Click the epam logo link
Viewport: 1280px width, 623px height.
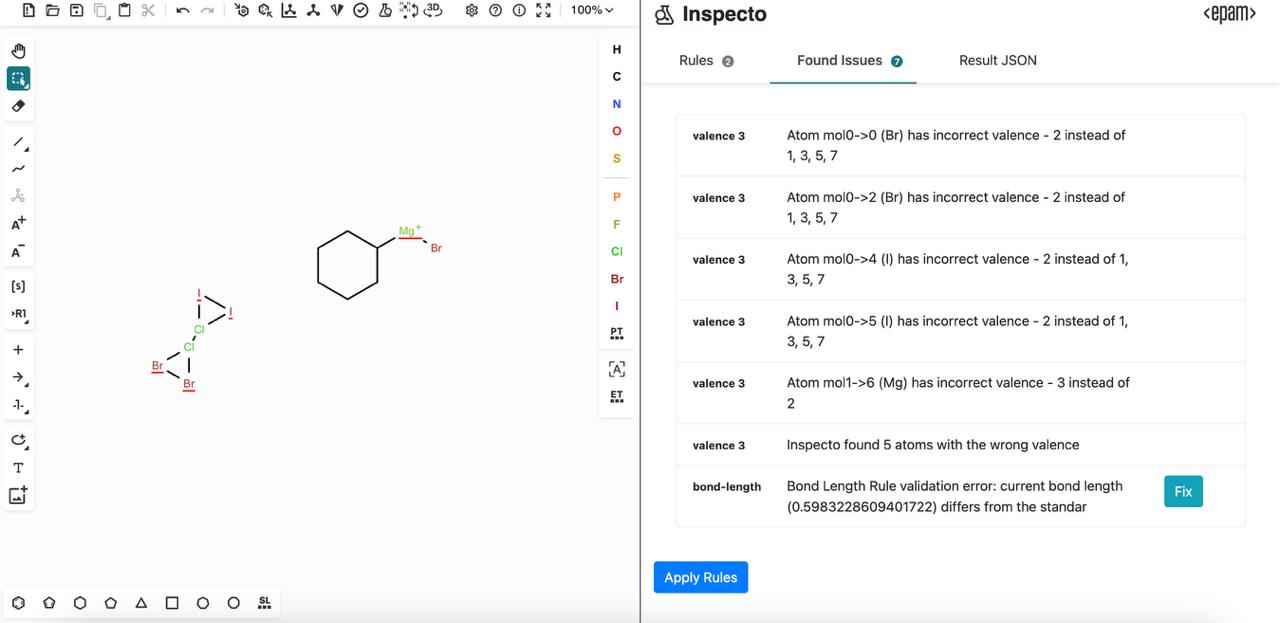(1229, 14)
